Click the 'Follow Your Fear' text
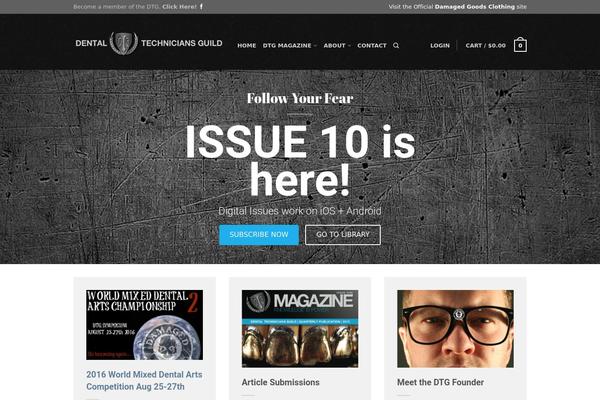Viewport: 600px width, 400px height. [x=300, y=98]
